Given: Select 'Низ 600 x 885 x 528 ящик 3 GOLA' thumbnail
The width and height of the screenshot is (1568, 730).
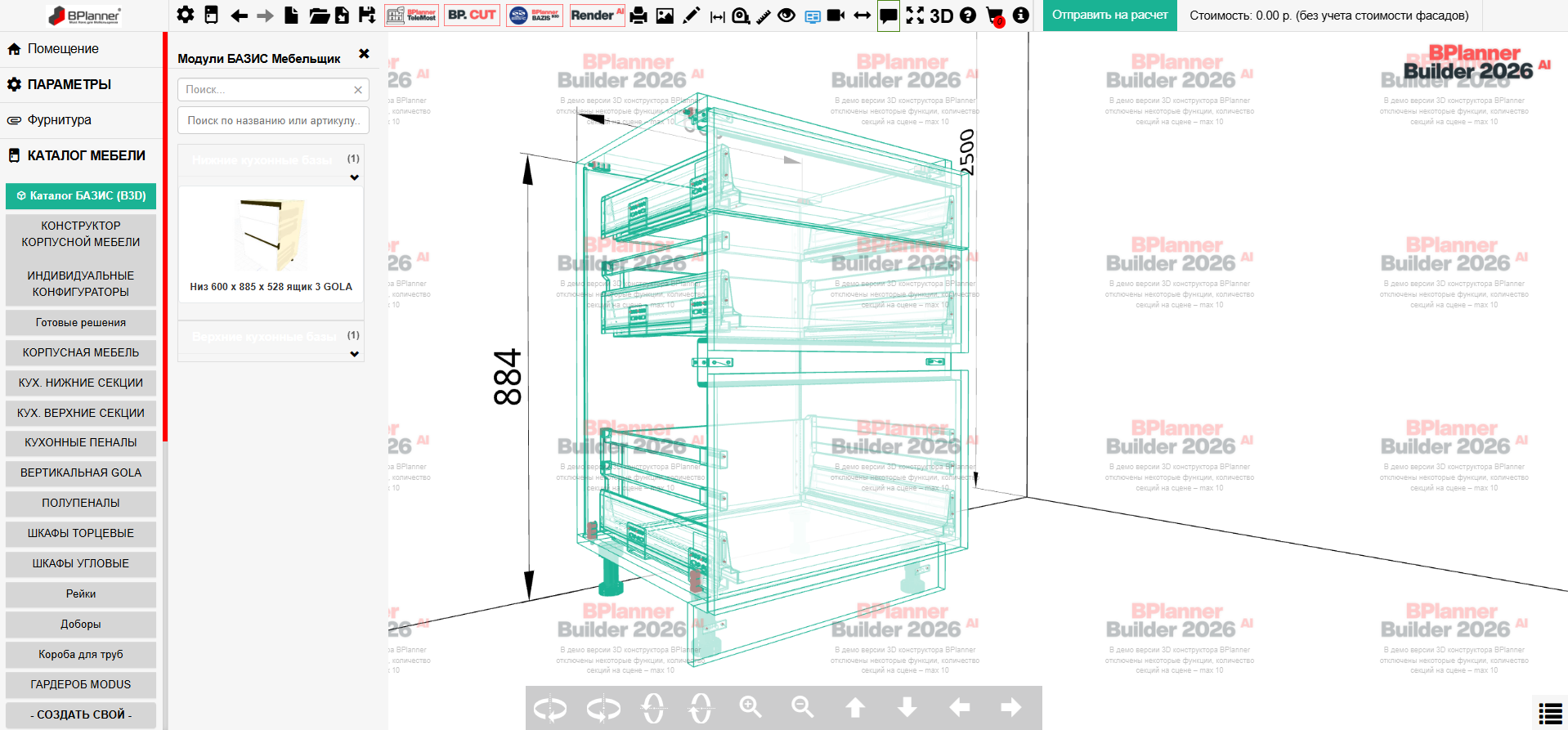Looking at the screenshot, I should coord(271,244).
